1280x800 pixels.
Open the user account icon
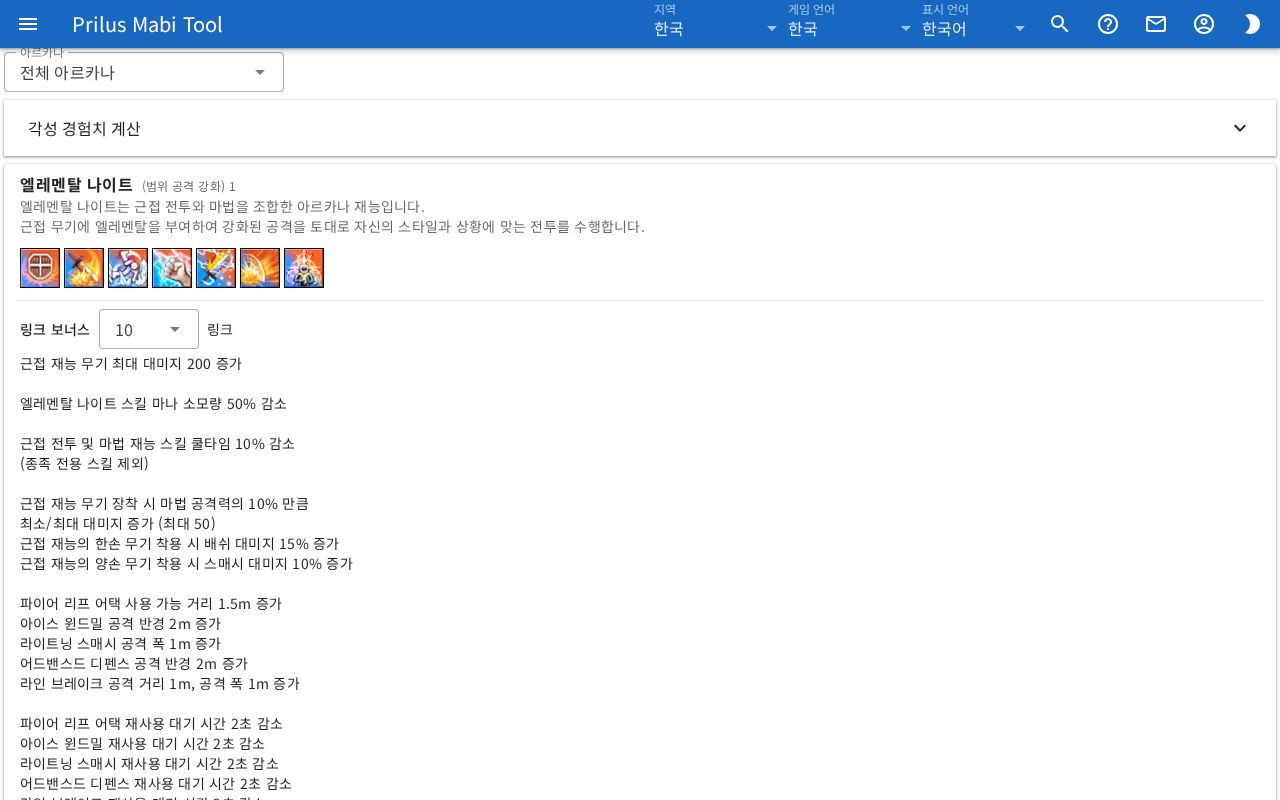pos(1204,24)
